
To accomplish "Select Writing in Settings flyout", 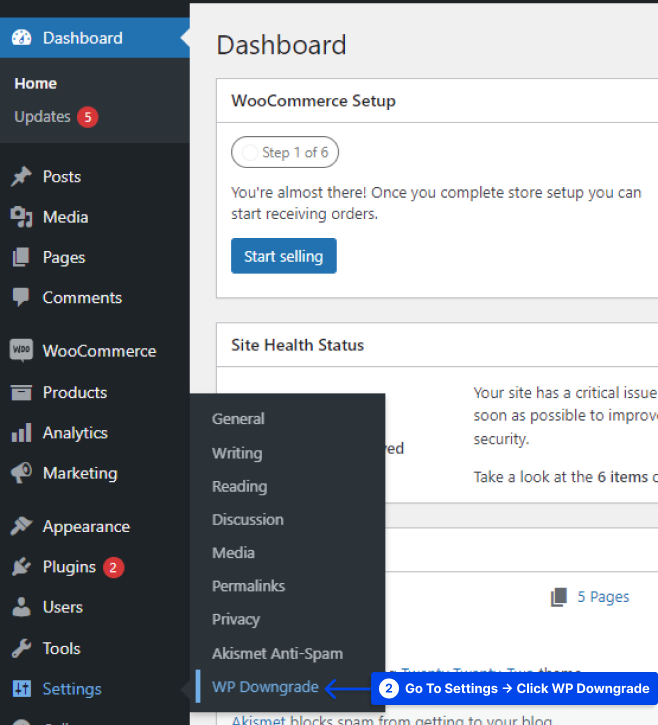I will point(237,453).
